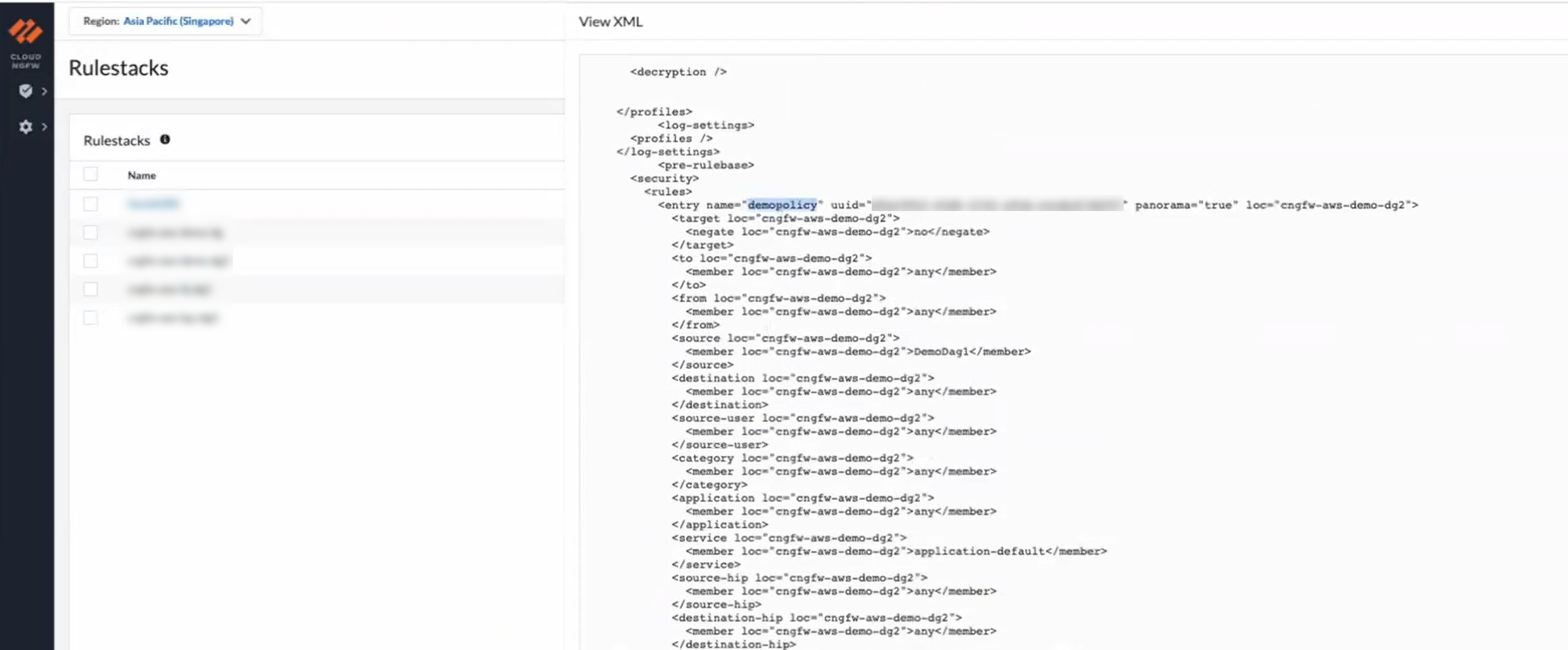Viewport: 1568px width, 650px height.
Task: Check the fifth rulestack row's checkbox
Action: (90, 317)
